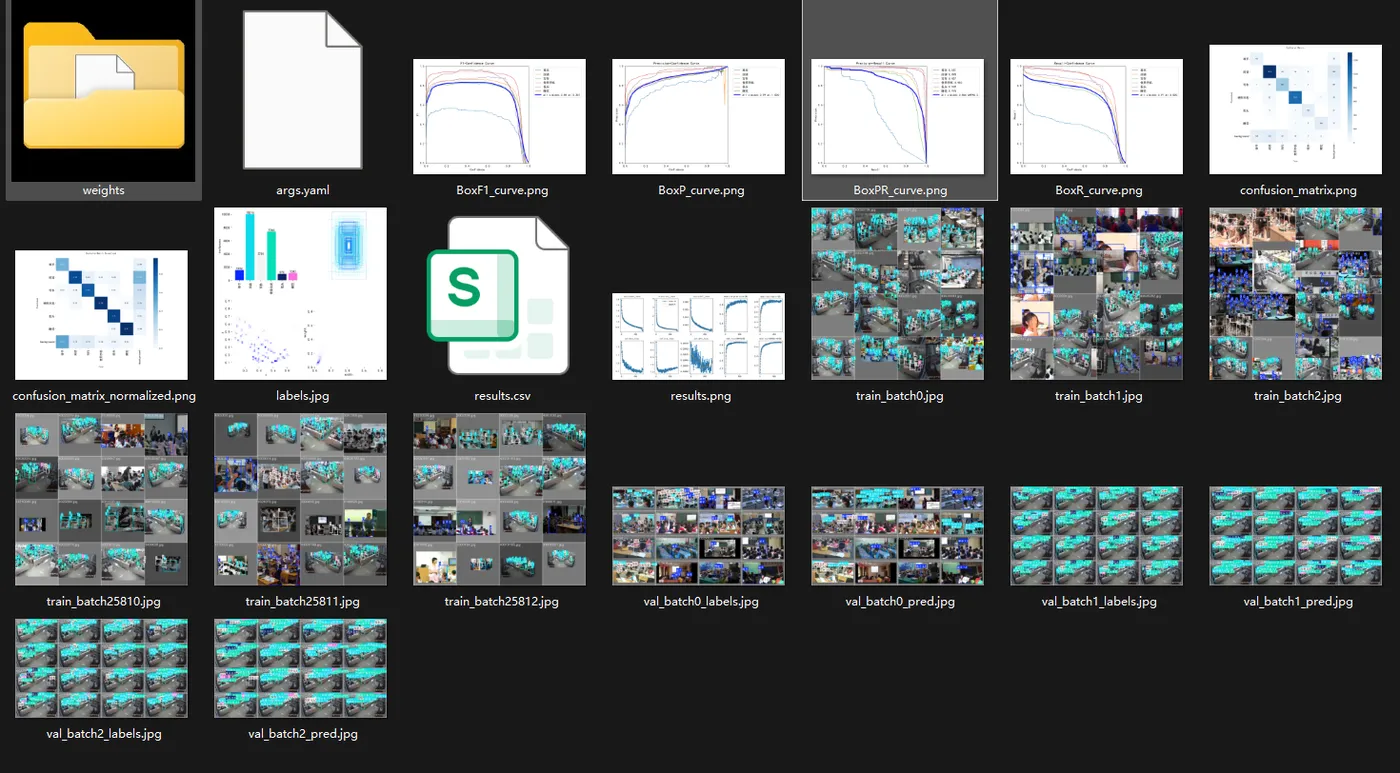
Task: Select the val_batch0_pred.jpg thumbnail
Action: [x=897, y=536]
